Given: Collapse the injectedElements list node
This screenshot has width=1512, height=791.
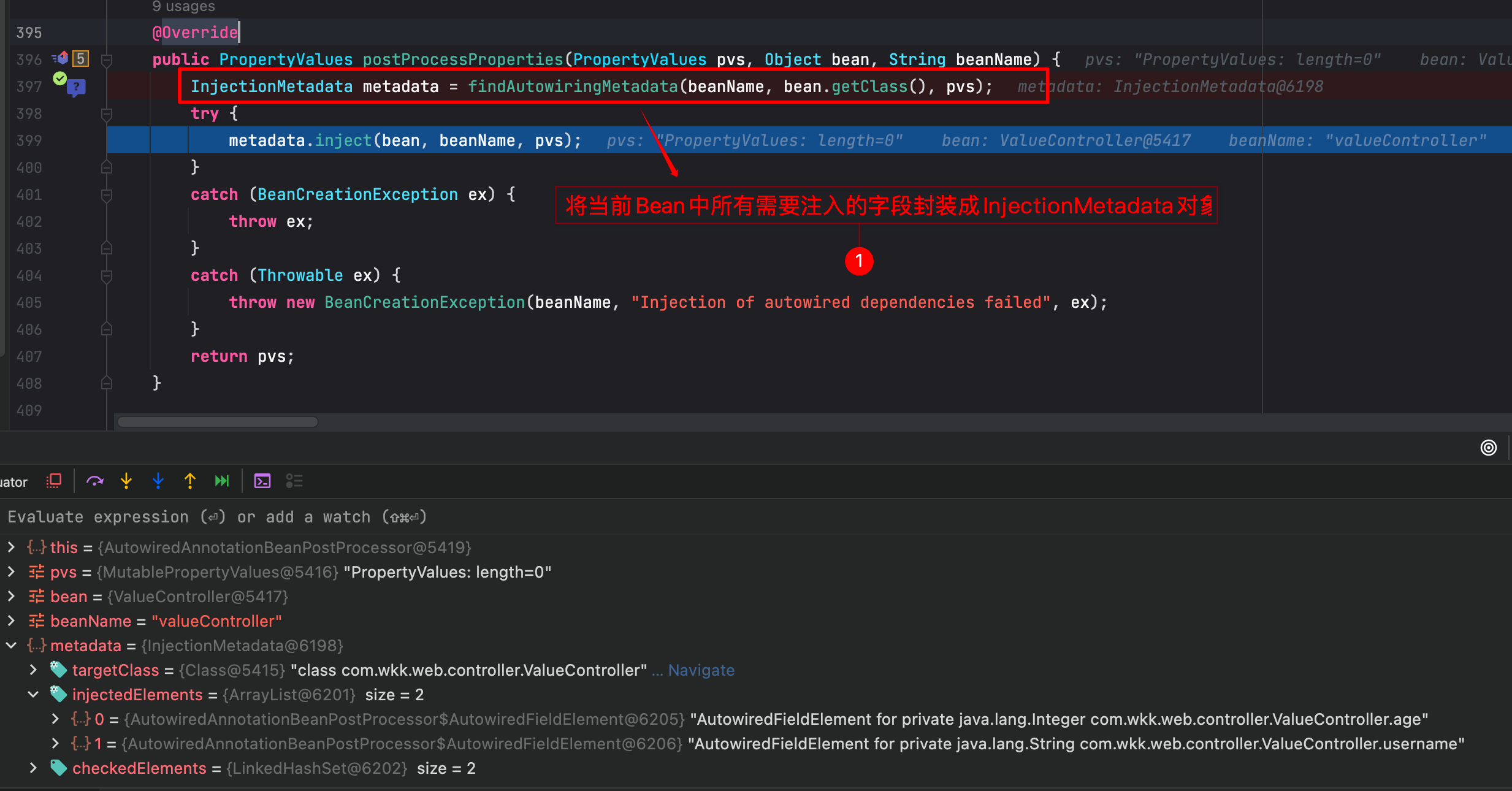Looking at the screenshot, I should pyautogui.click(x=33, y=694).
